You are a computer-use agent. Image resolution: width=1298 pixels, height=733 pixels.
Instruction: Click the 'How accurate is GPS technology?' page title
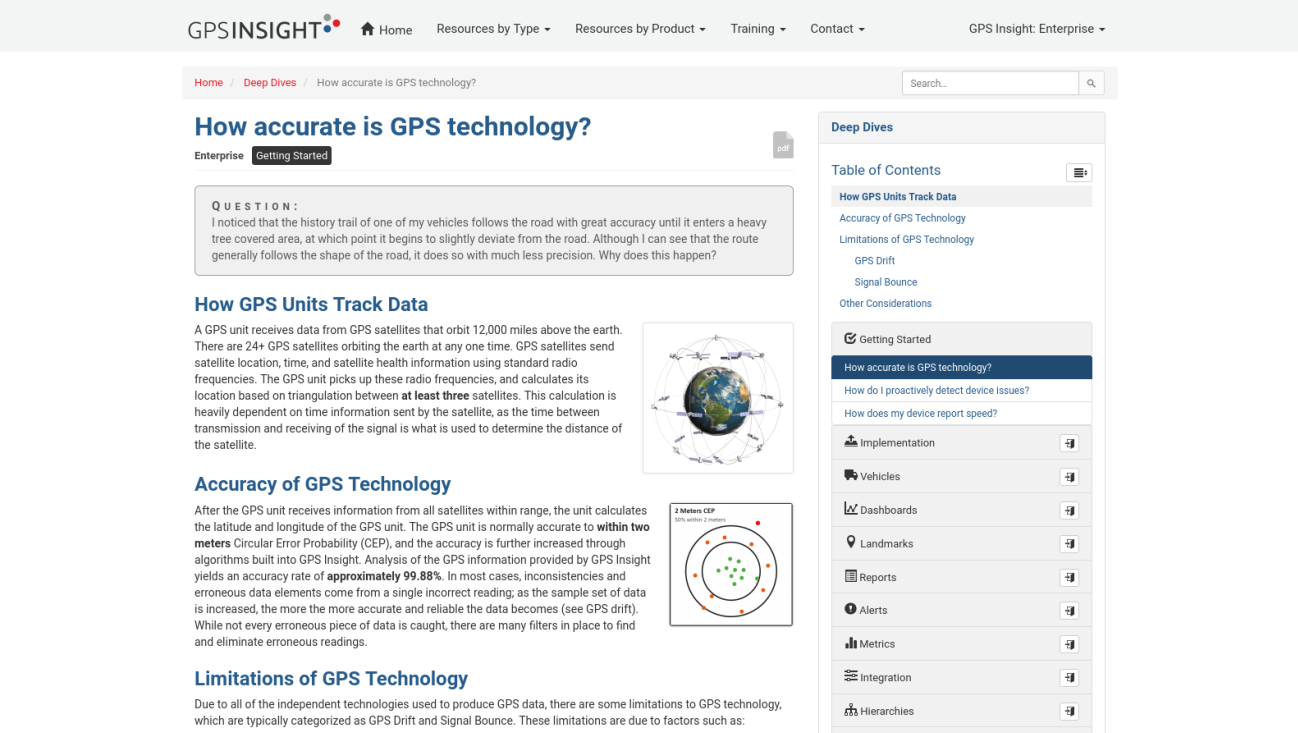tap(393, 127)
